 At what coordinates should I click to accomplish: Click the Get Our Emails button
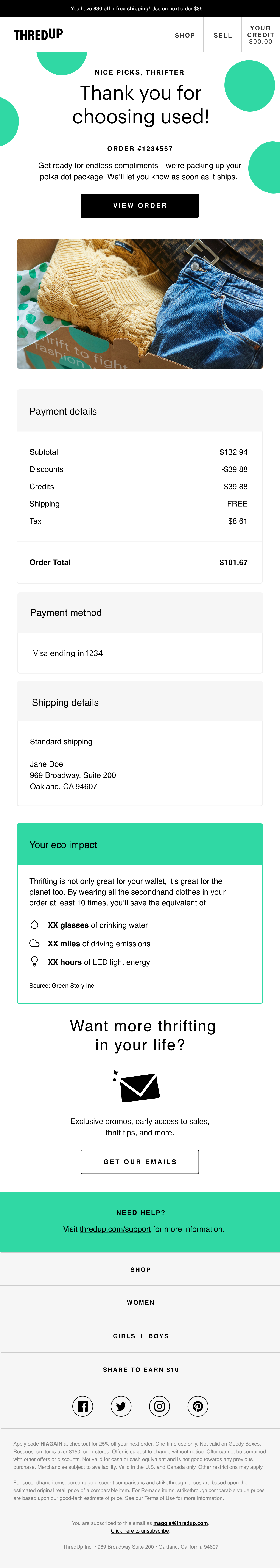tap(140, 1161)
